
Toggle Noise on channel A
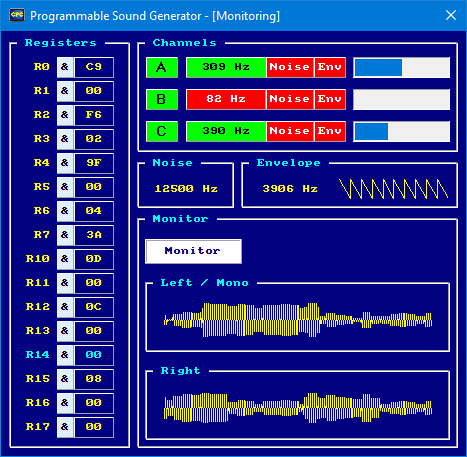pos(290,67)
